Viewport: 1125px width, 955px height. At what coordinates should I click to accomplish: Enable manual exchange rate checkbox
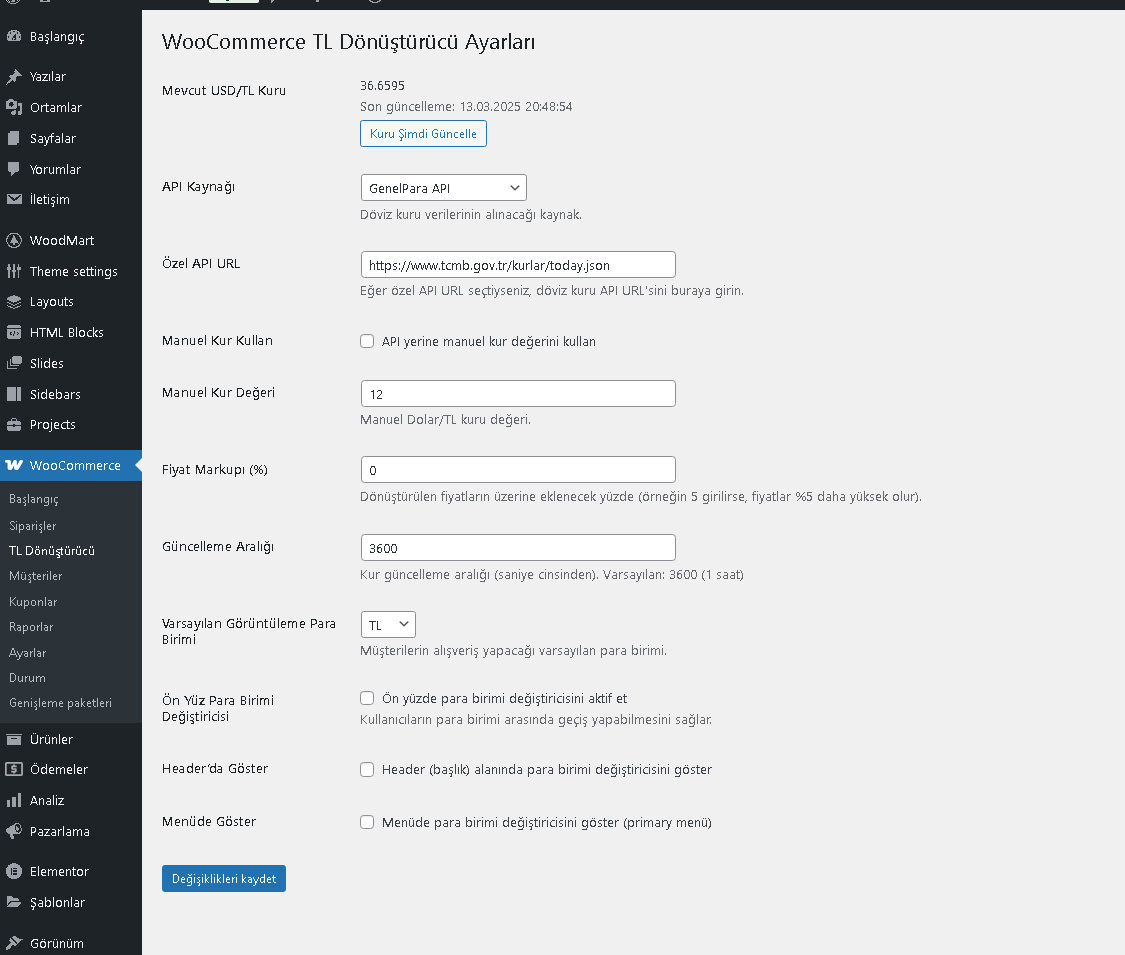point(367,342)
